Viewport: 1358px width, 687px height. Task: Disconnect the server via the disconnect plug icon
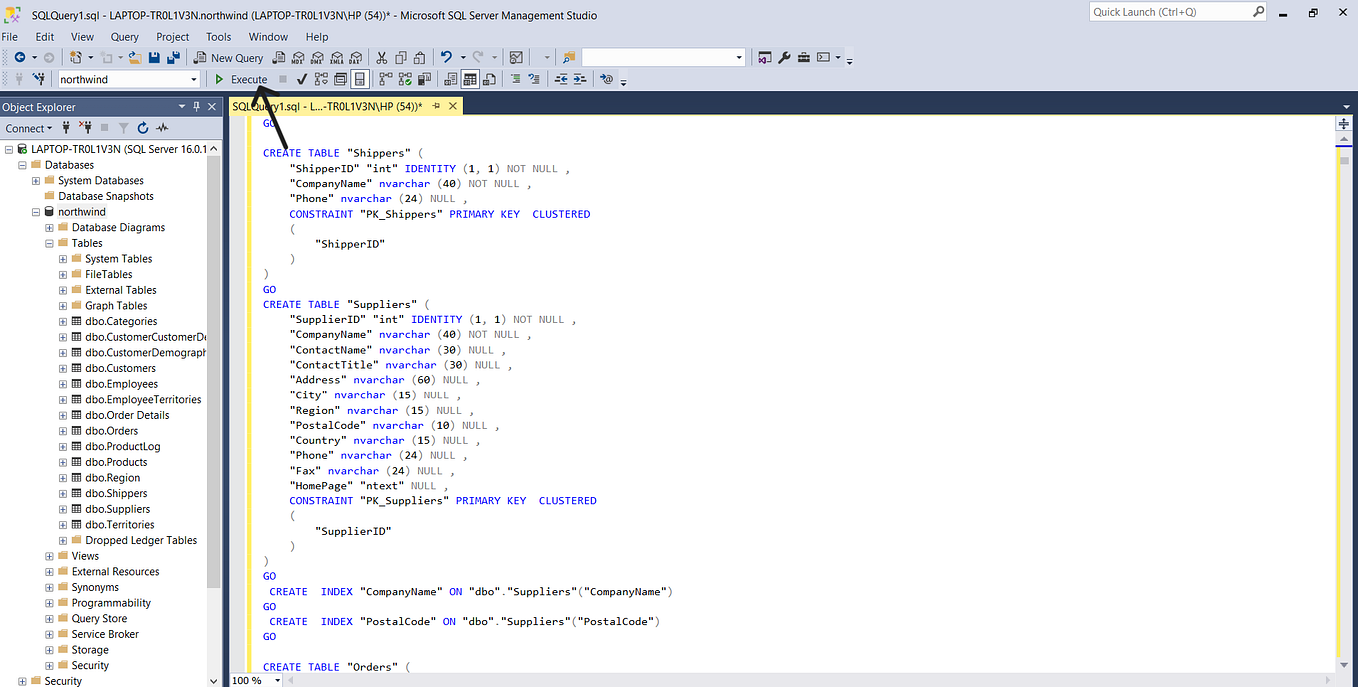(x=86, y=128)
